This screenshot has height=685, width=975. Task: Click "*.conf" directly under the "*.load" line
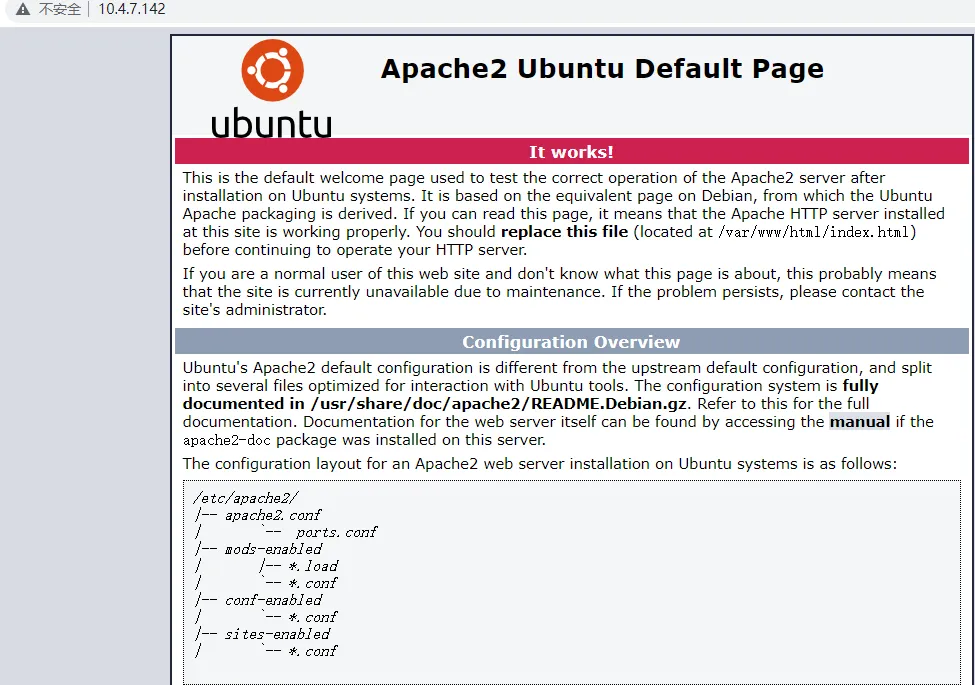click(313, 584)
